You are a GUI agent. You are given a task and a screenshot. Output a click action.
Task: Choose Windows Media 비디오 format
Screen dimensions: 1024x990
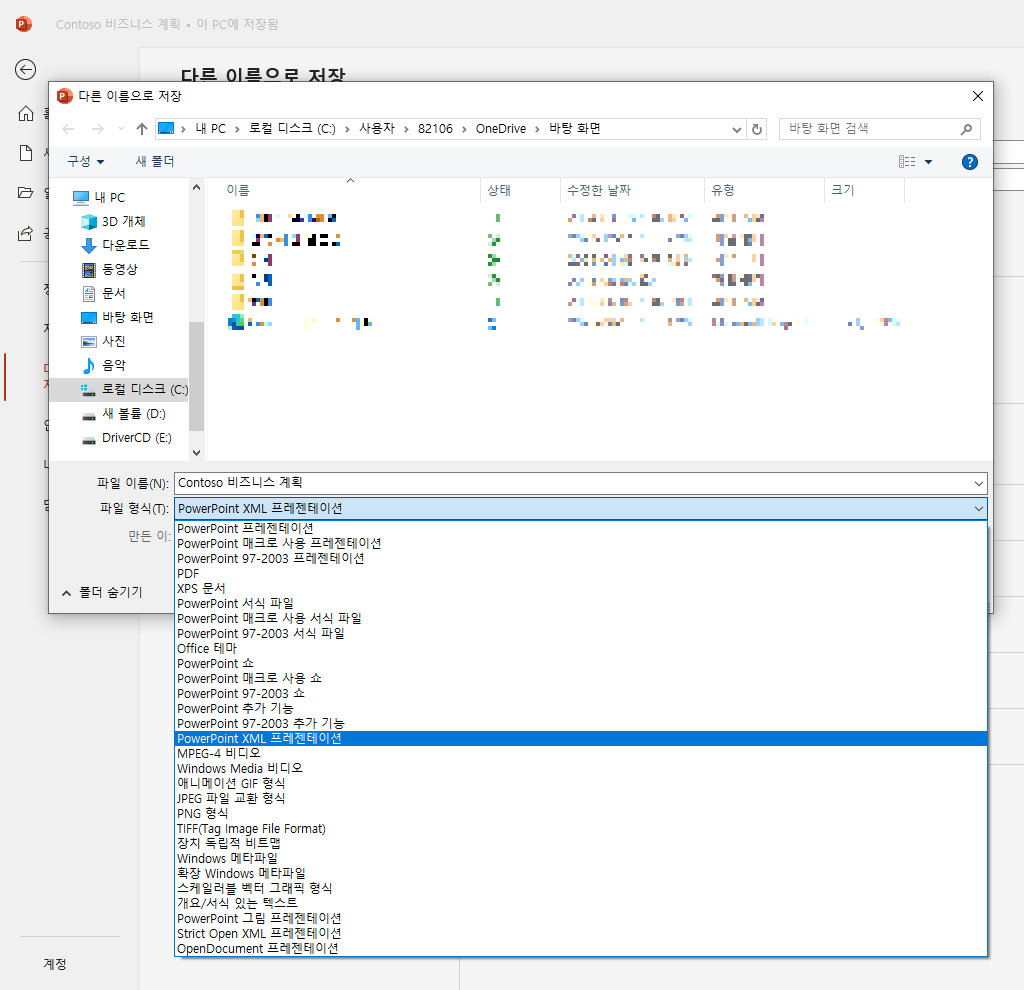click(x=581, y=769)
